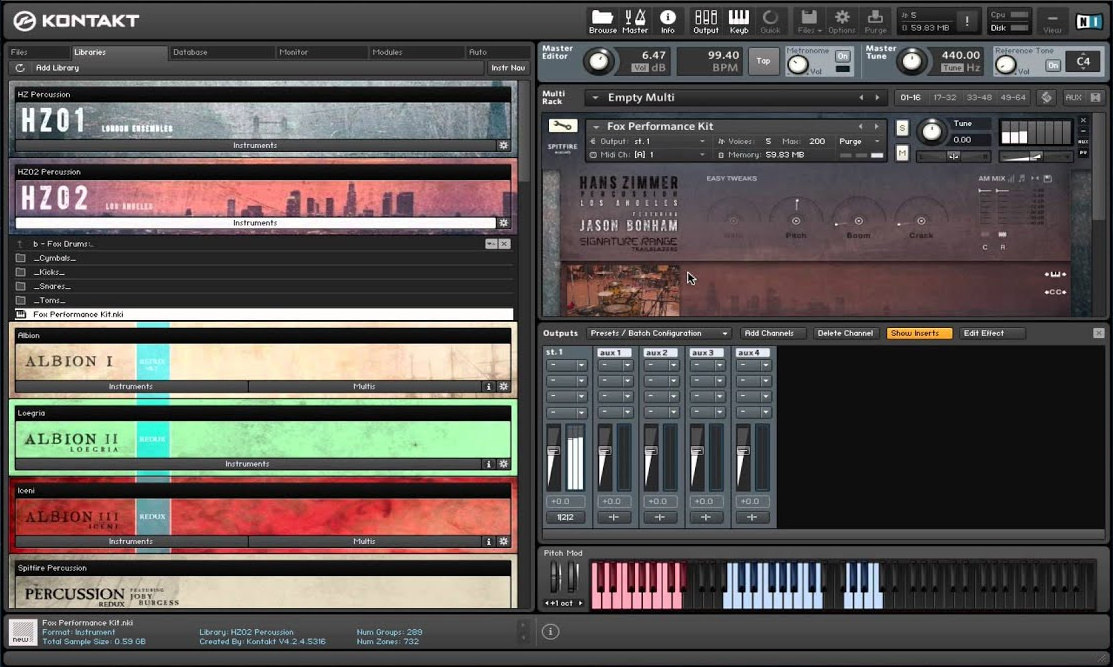Click the workspace management icon in Multi Rack
This screenshot has width=1113, height=667.
(1046, 97)
